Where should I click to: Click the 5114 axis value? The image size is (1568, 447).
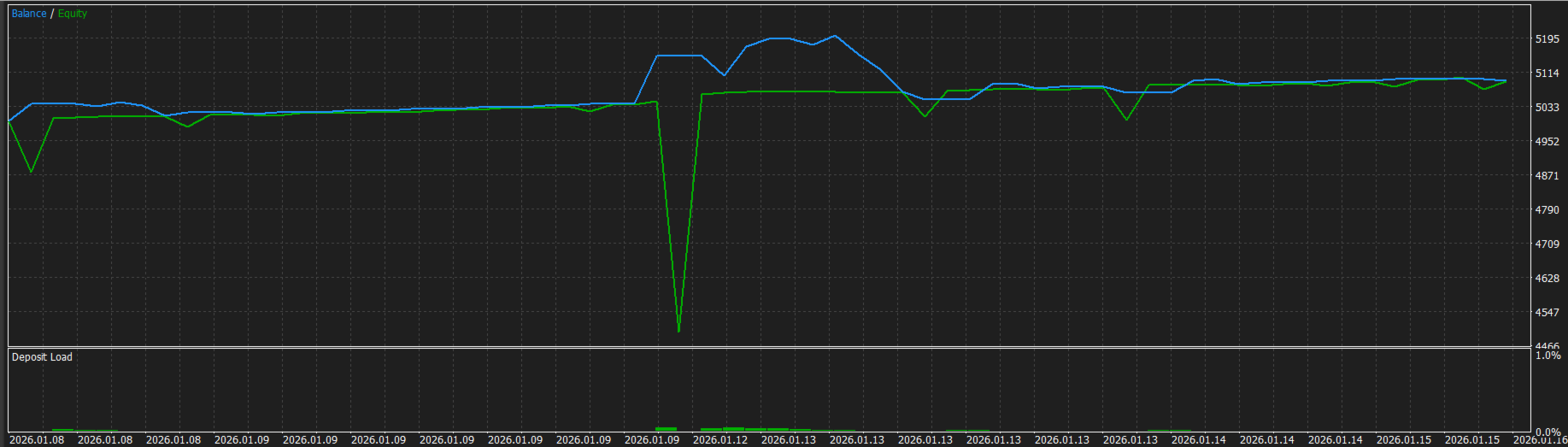(1547, 74)
